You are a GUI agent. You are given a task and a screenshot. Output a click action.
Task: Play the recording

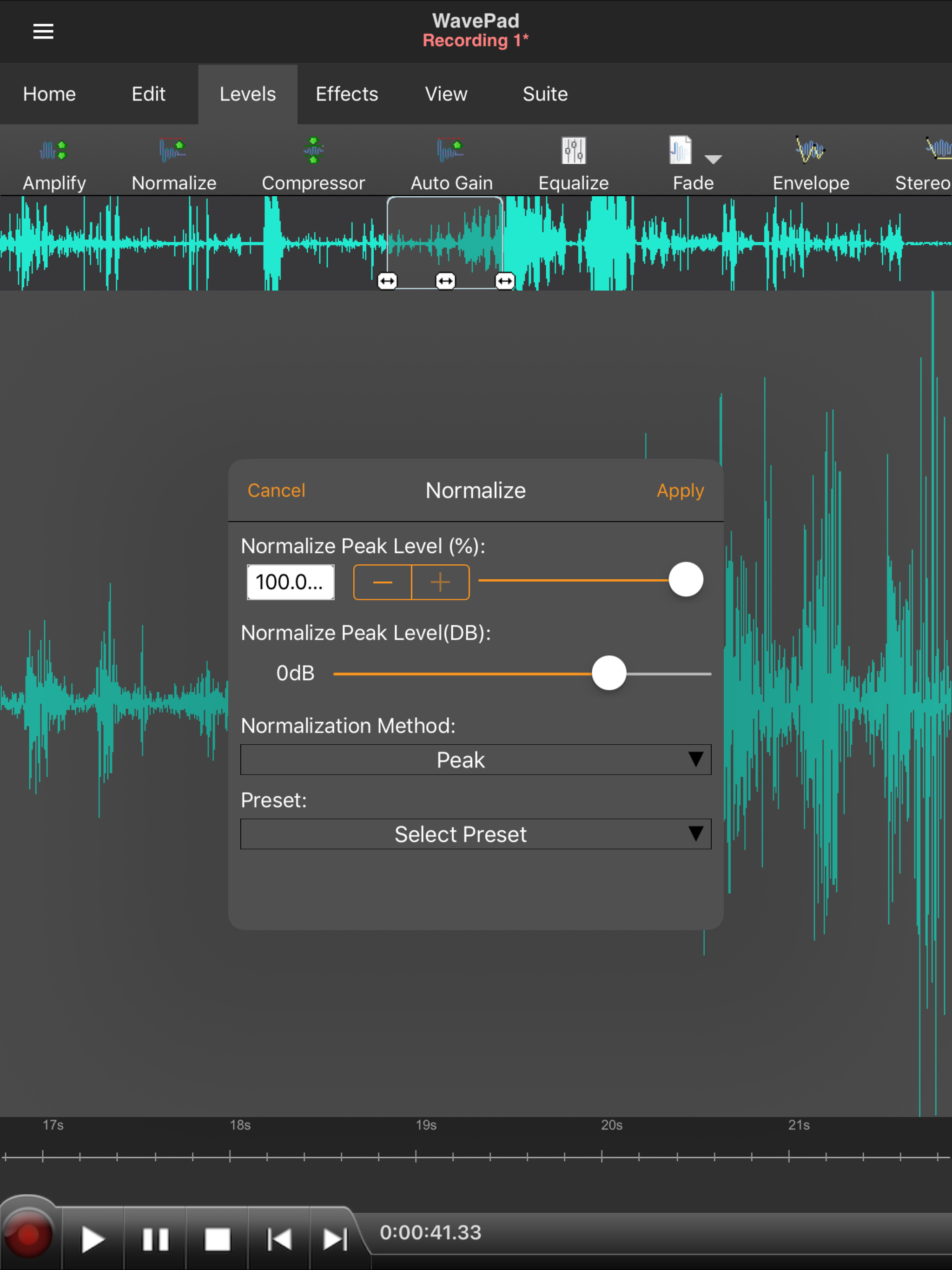93,1240
